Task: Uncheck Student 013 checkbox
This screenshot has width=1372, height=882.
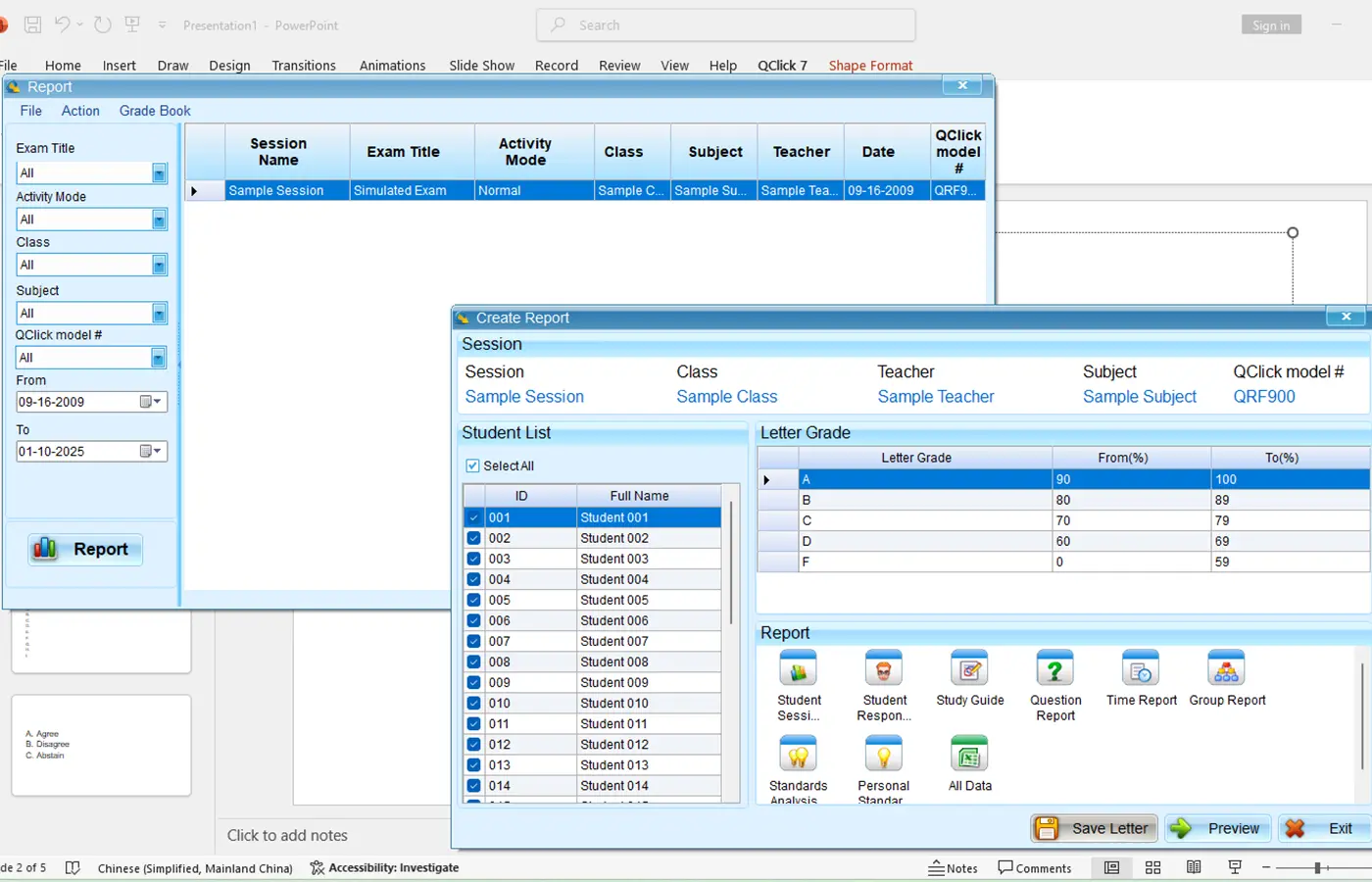Action: 473,764
